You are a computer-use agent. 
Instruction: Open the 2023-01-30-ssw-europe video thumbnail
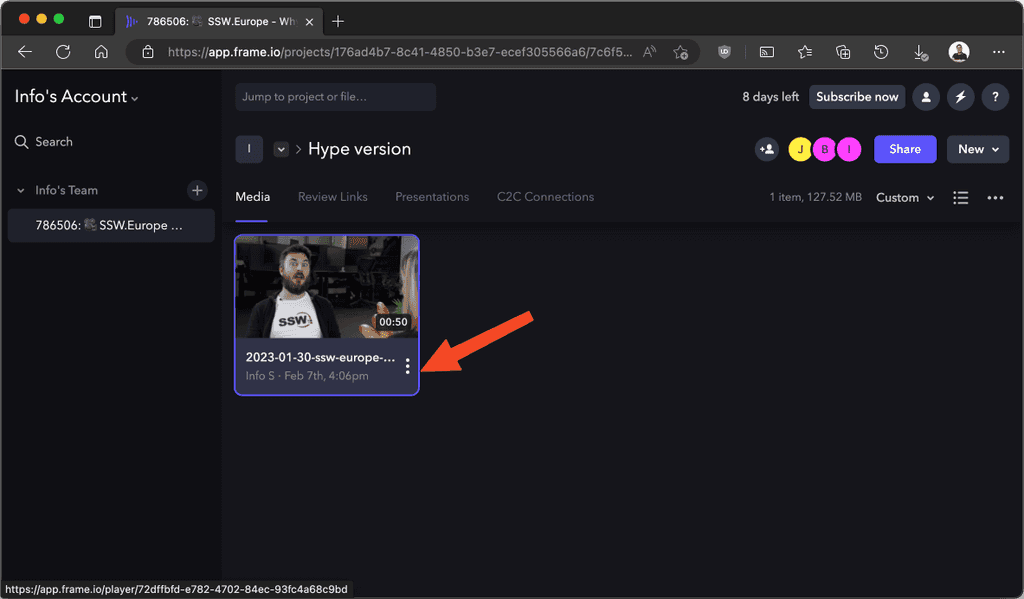(327, 285)
